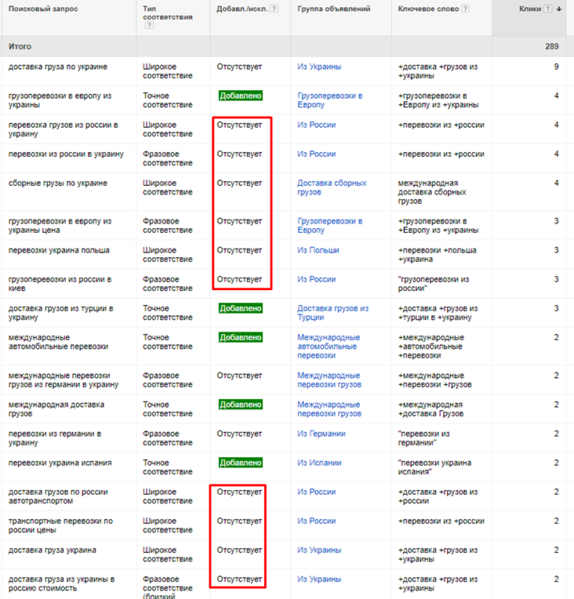Viewport: 574px width, 599px height.
Task: Click Широкое соответствие cell for 'сборные грузы по украине'
Action: tap(168, 187)
